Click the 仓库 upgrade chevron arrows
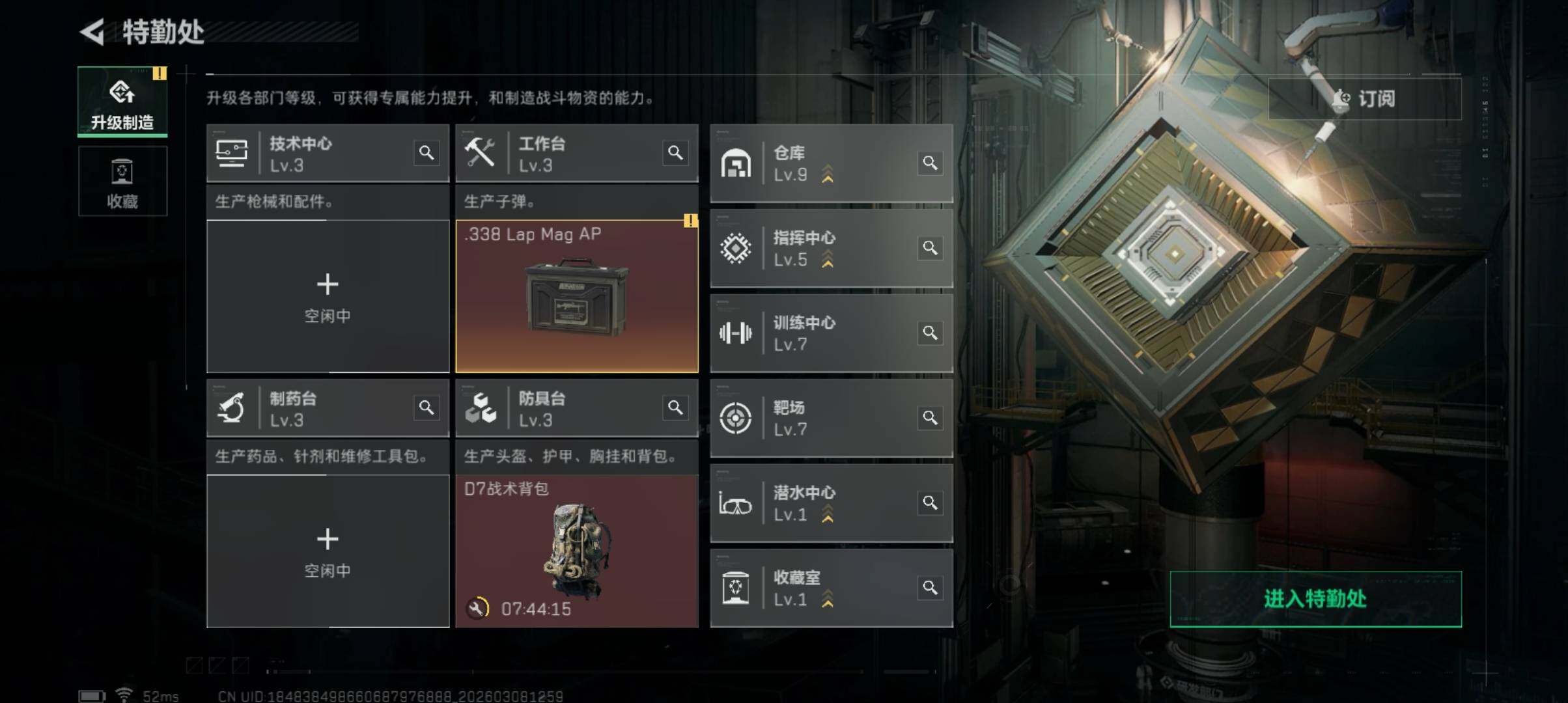 828,174
